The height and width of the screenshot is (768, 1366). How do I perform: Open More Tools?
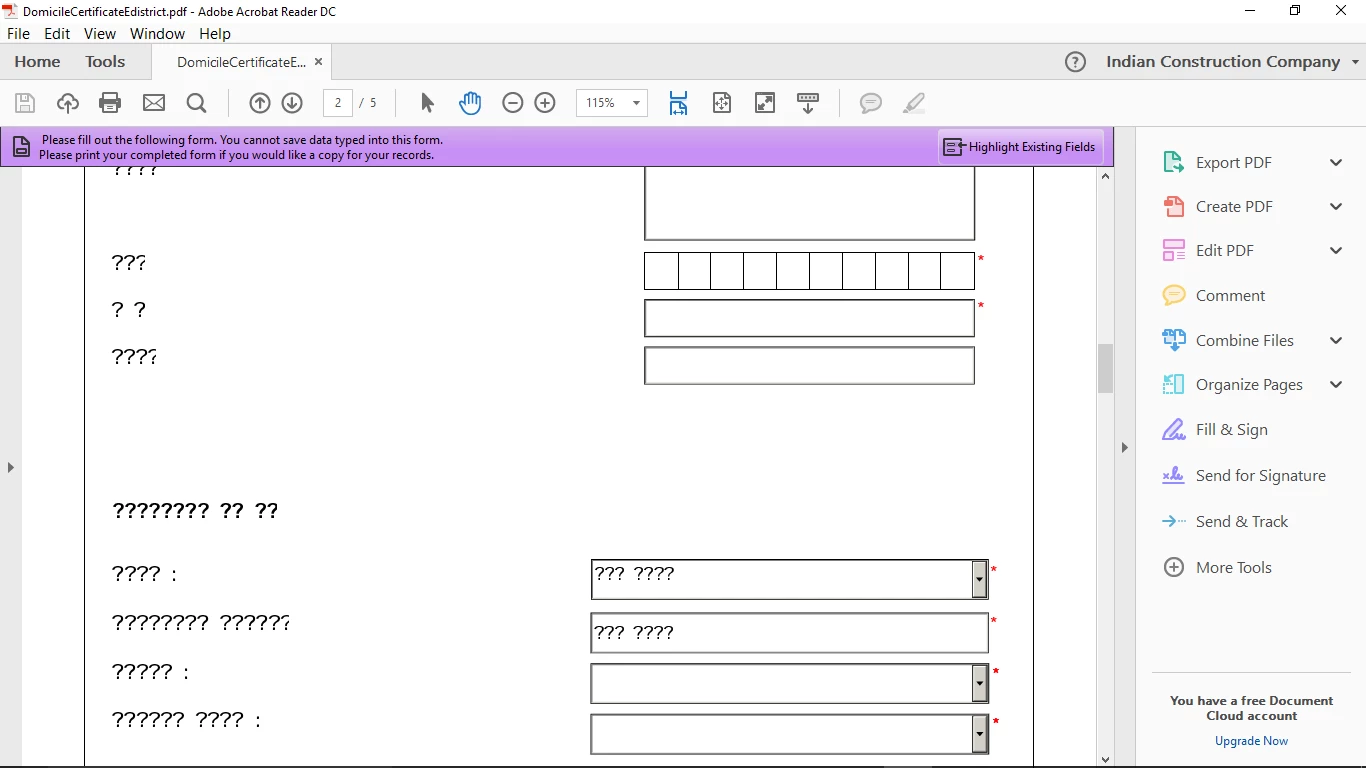coord(1233,568)
